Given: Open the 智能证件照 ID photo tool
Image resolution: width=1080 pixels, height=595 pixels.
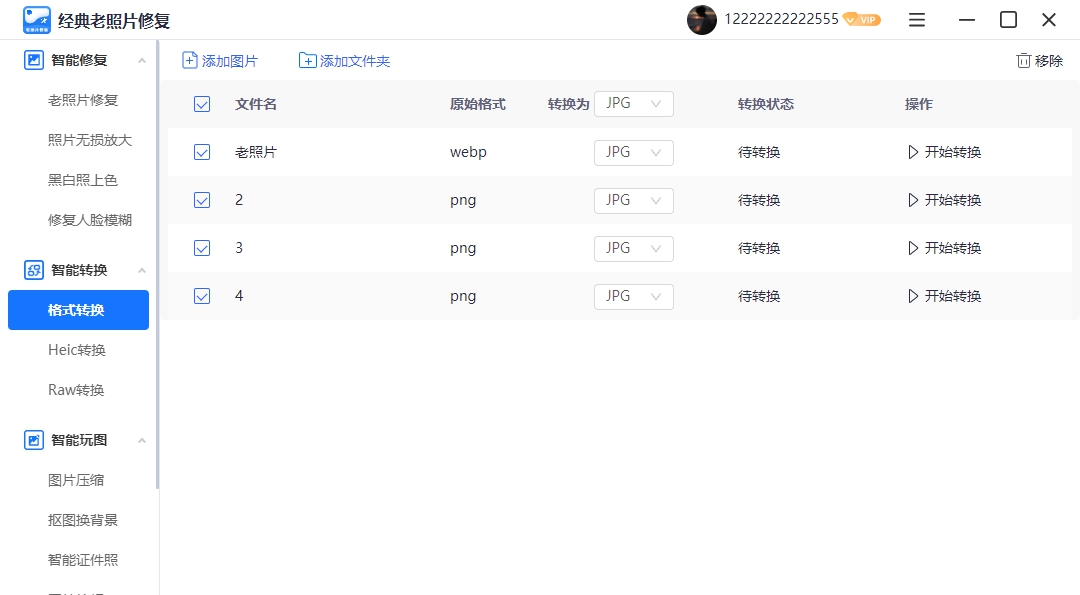Looking at the screenshot, I should click(x=84, y=559).
